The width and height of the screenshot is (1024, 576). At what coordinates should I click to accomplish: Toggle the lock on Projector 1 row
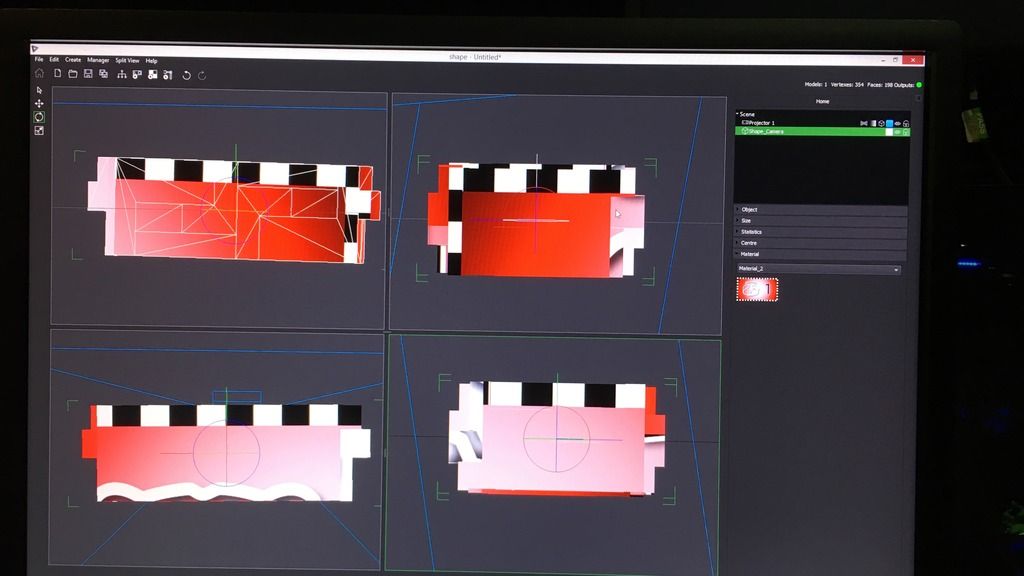[906, 123]
